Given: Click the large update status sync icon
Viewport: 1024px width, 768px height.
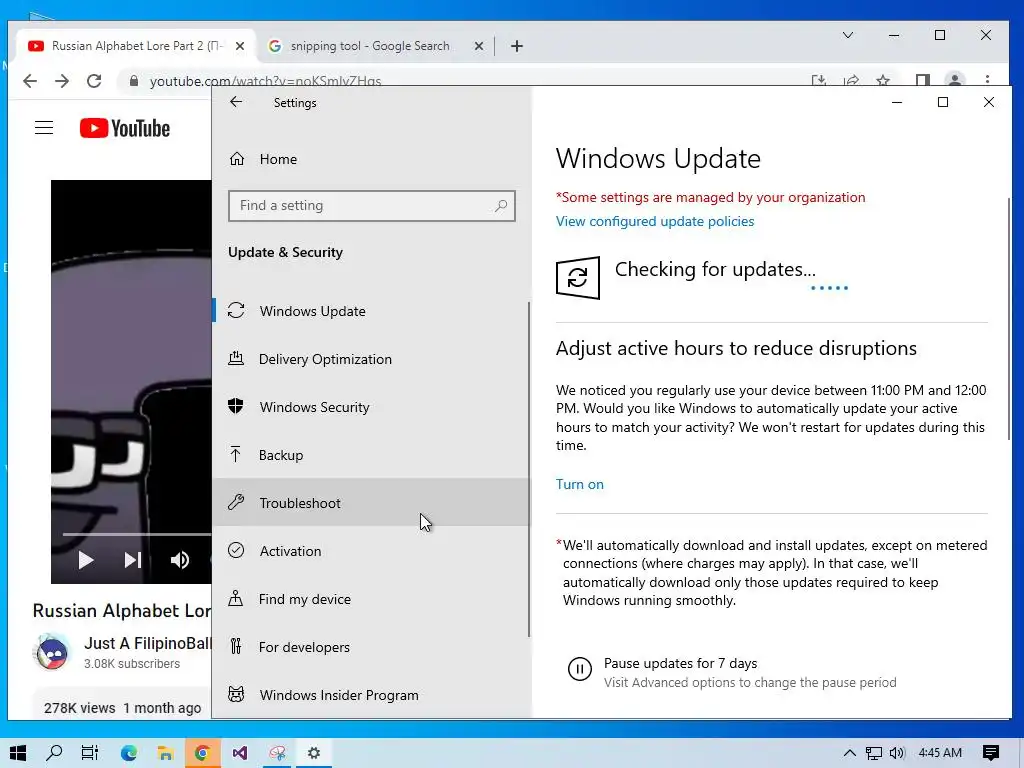Looking at the screenshot, I should click(x=577, y=278).
